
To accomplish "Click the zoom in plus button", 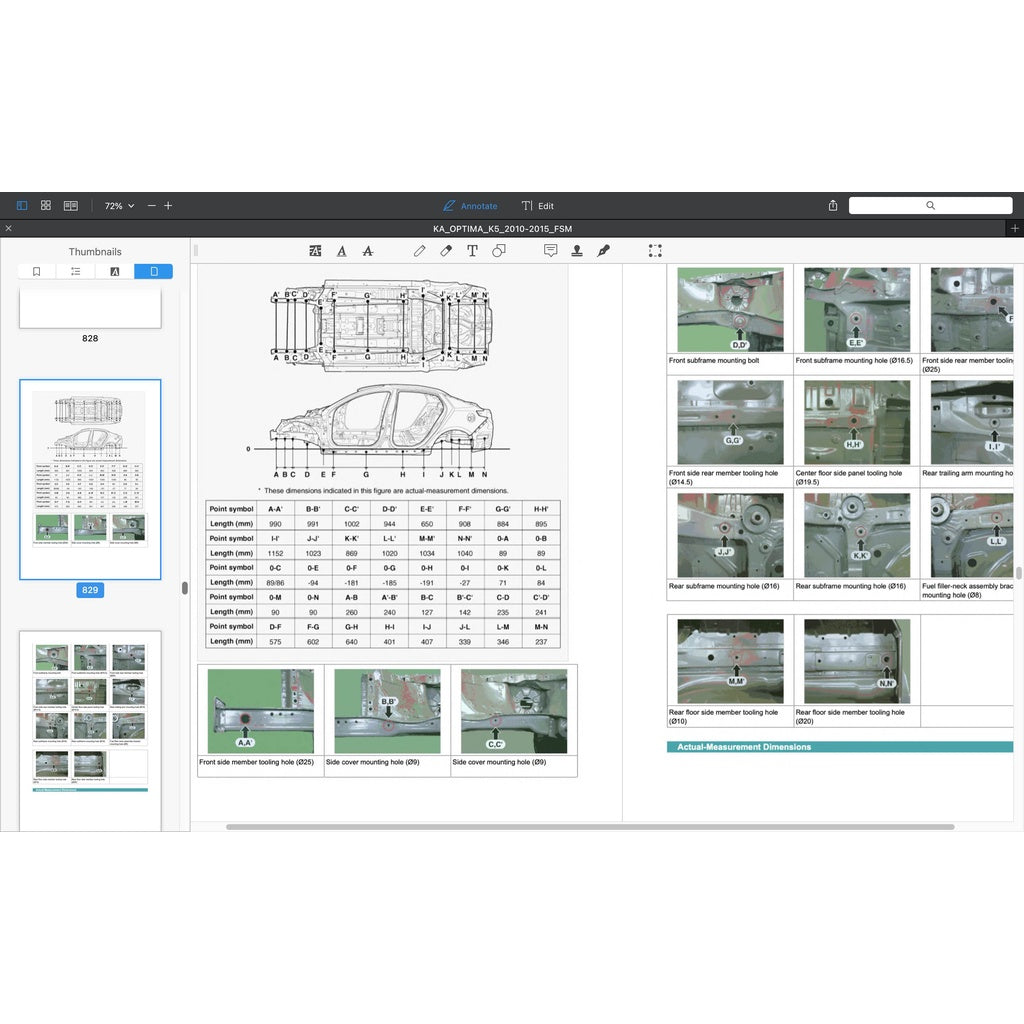I will pos(168,205).
